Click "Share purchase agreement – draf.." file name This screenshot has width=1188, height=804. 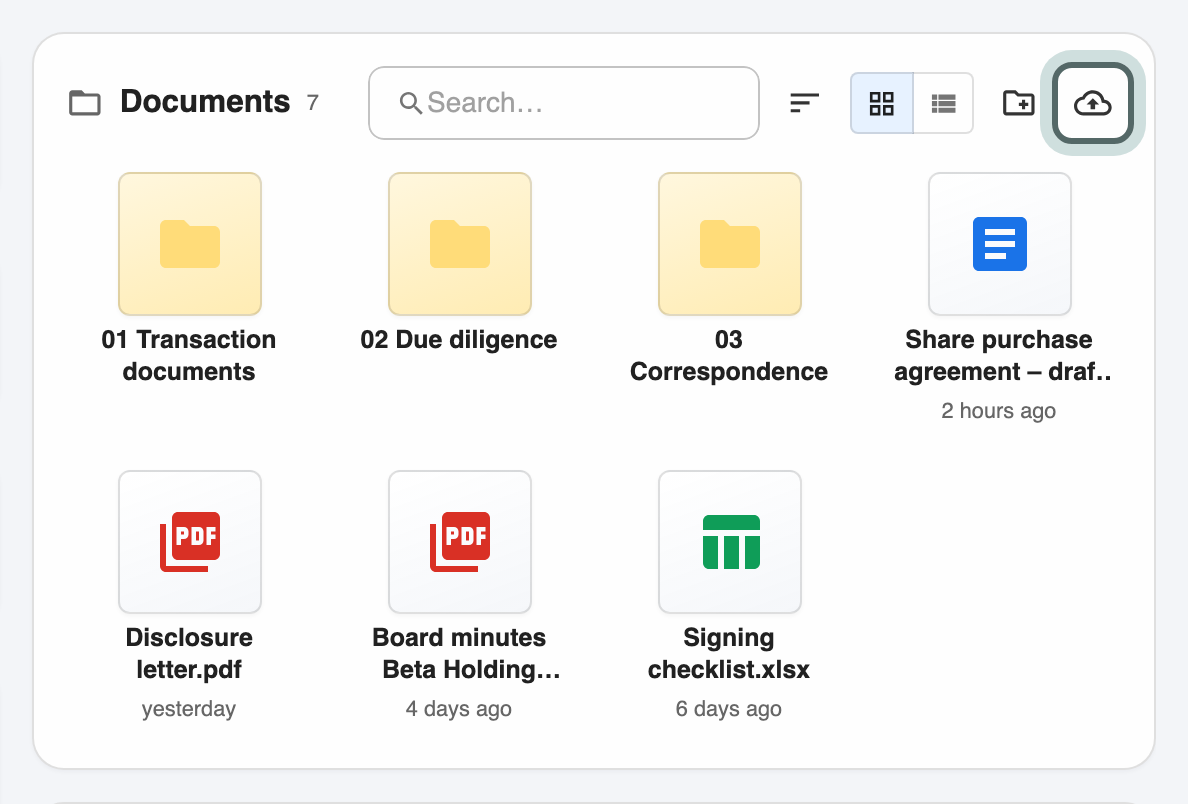pyautogui.click(x=1002, y=355)
